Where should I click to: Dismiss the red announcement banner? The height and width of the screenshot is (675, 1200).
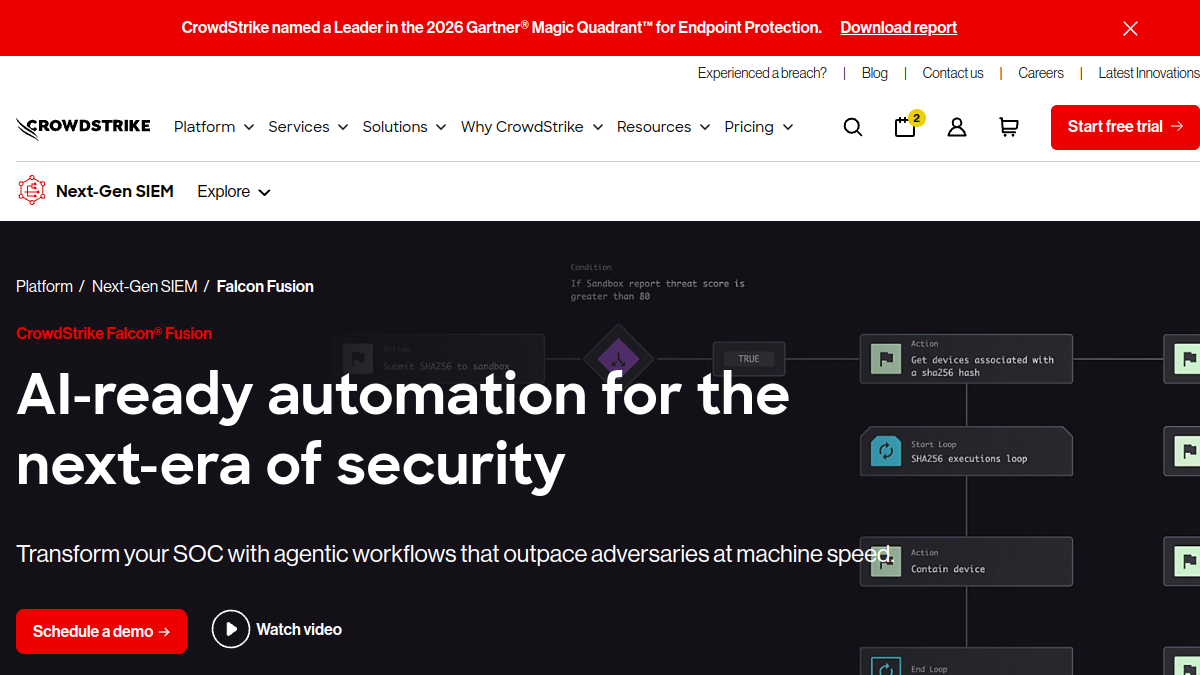point(1130,28)
